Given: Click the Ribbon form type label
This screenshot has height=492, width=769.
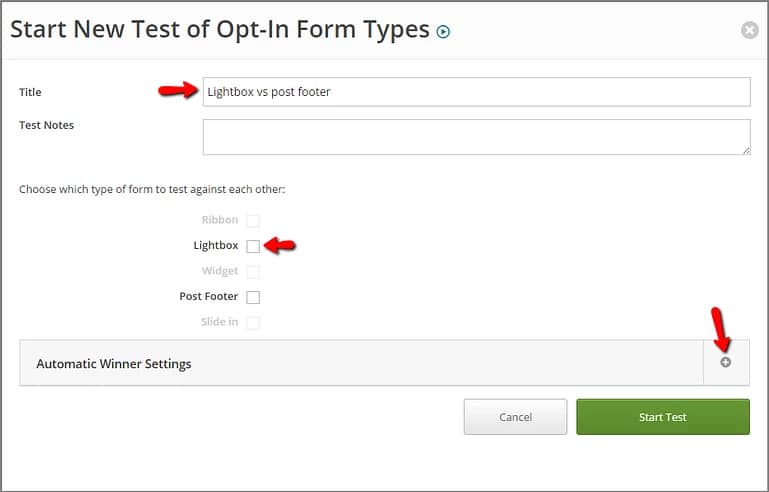Looking at the screenshot, I should (220, 220).
